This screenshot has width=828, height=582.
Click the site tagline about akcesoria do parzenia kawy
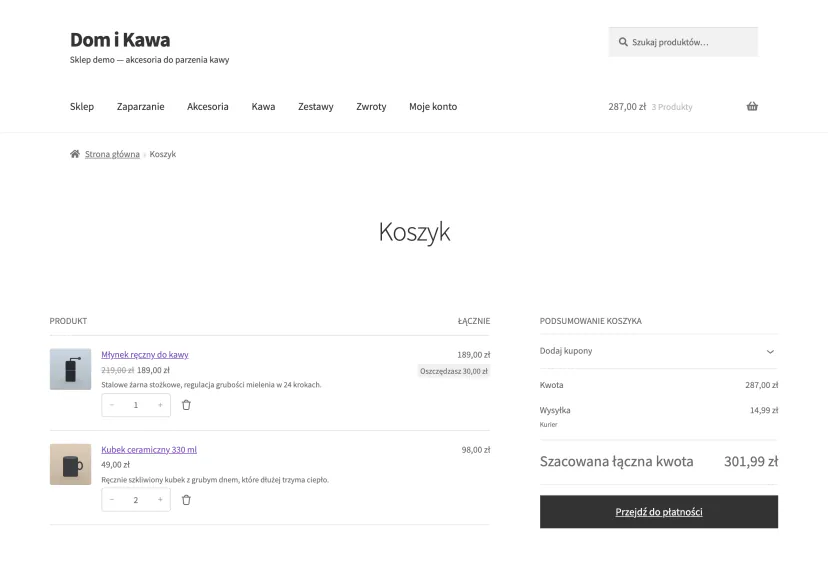point(149,60)
